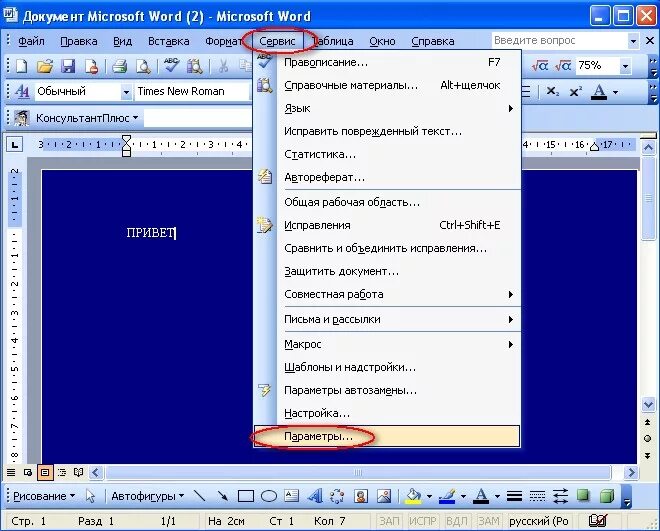Viewport: 660px width, 531px height.
Task: Select the Arrow drawing tool
Action: point(222,496)
